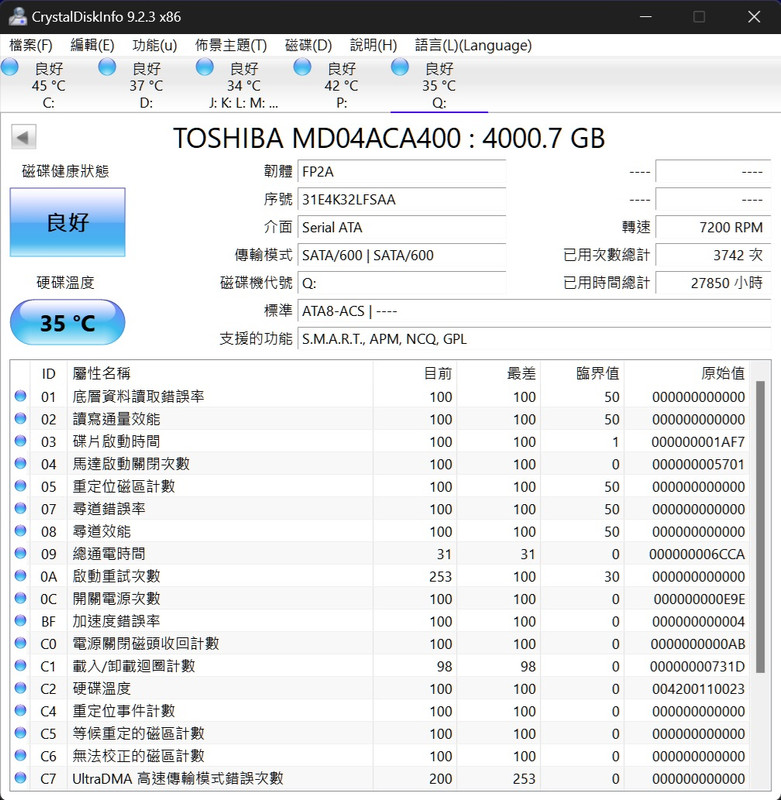Click the status dot for attribute C5
The height and width of the screenshot is (800, 781).
coord(20,732)
